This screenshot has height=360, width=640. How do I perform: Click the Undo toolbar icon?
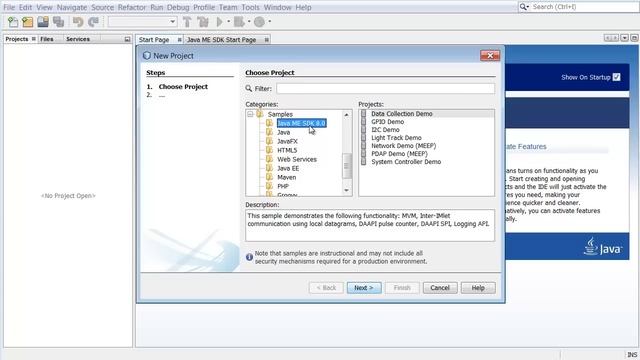[x=78, y=22]
